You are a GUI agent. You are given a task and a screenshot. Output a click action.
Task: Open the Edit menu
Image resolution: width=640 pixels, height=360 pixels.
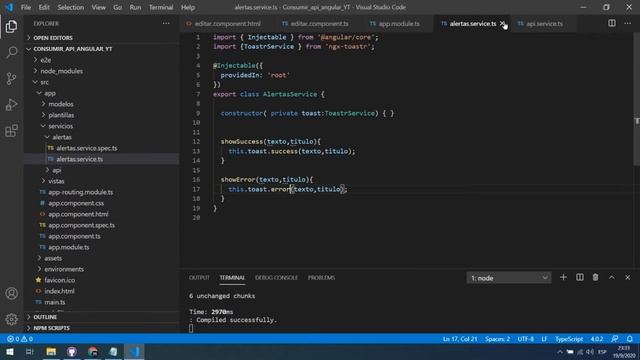44,7
